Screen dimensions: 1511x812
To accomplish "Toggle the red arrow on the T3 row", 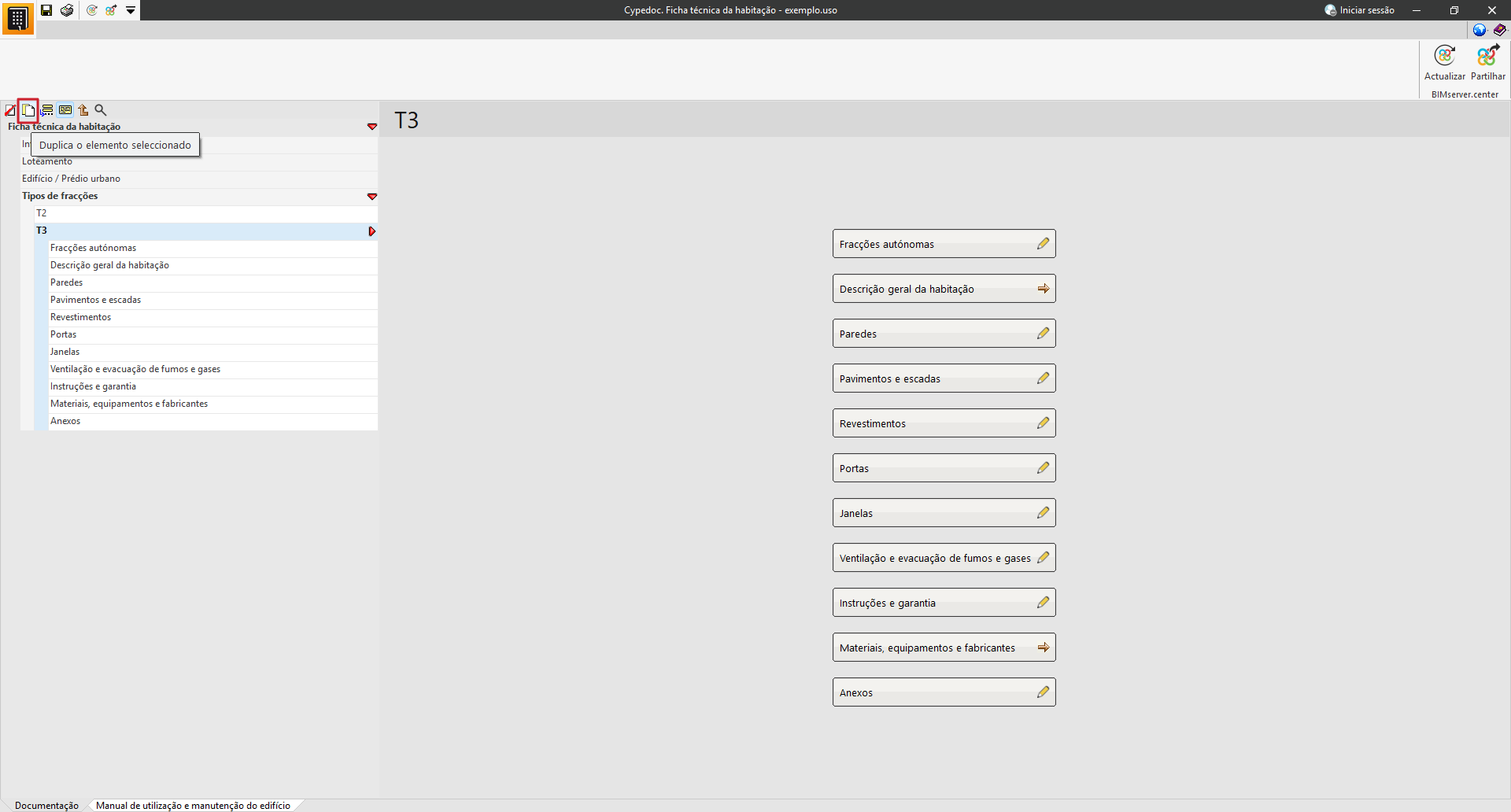I will tap(372, 231).
